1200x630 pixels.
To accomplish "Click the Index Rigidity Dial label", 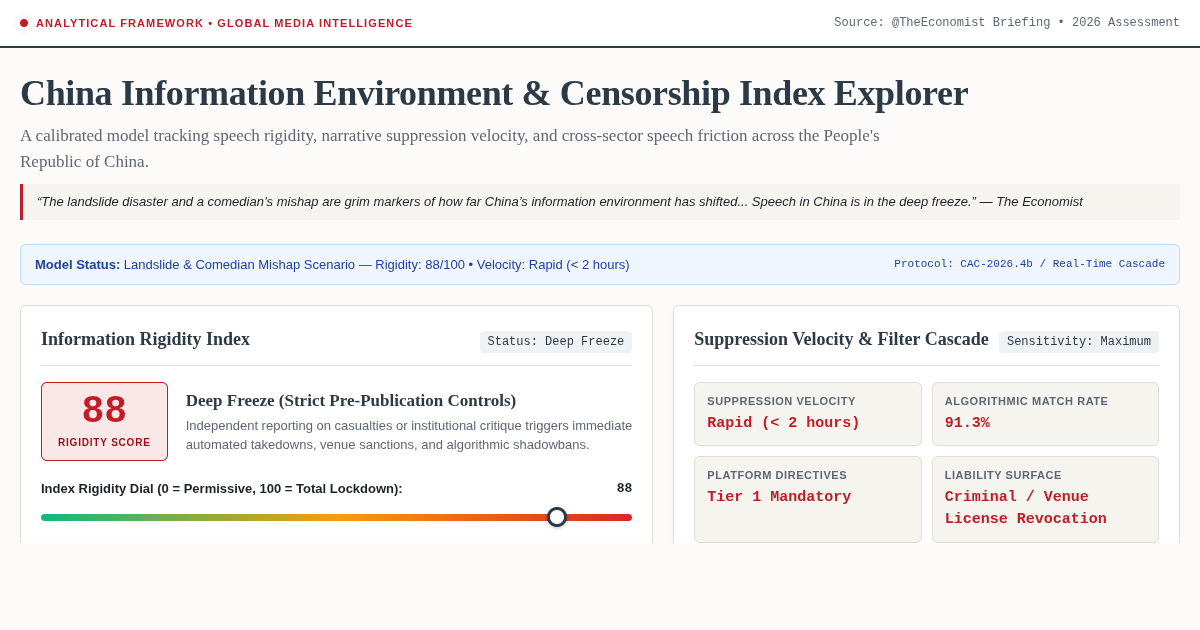I will tap(222, 488).
